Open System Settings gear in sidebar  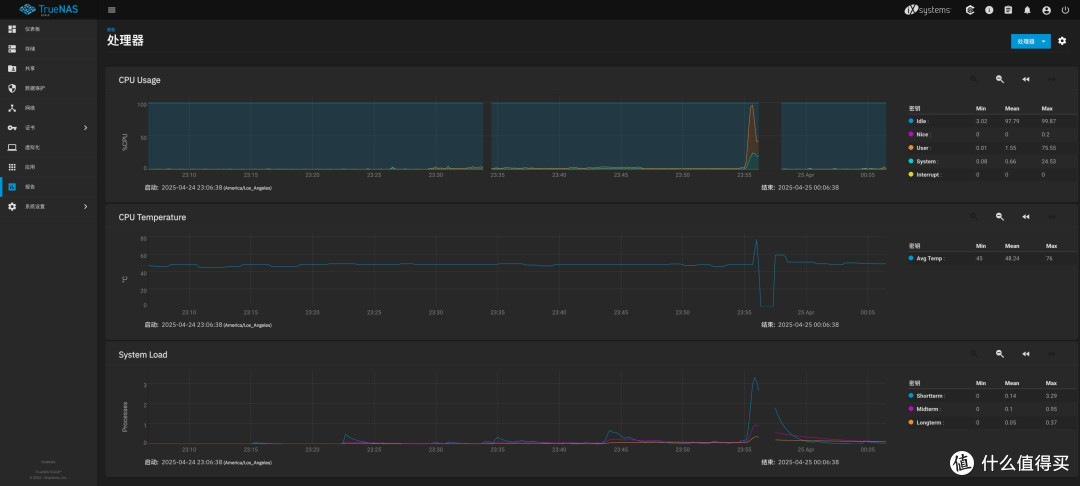coord(12,207)
